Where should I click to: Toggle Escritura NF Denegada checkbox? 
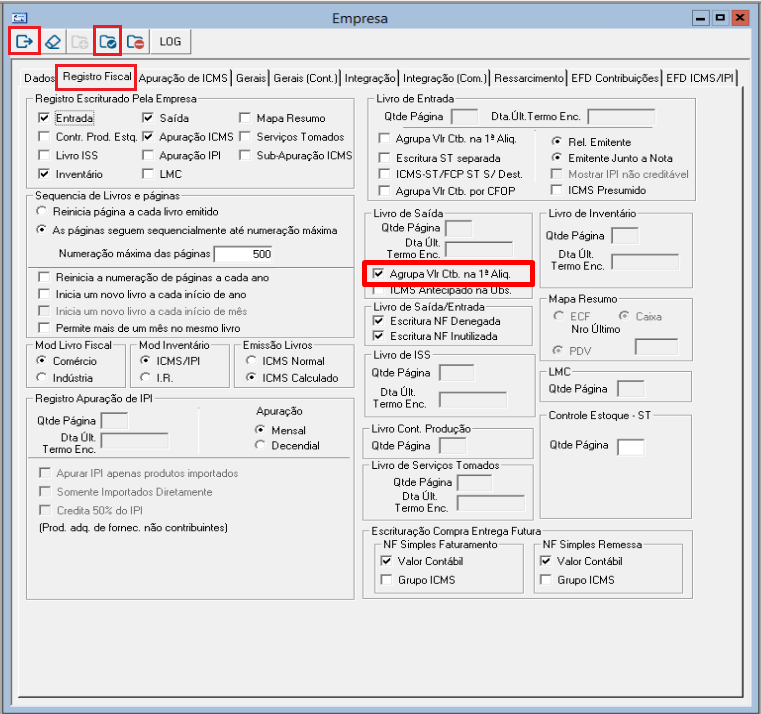point(378,321)
